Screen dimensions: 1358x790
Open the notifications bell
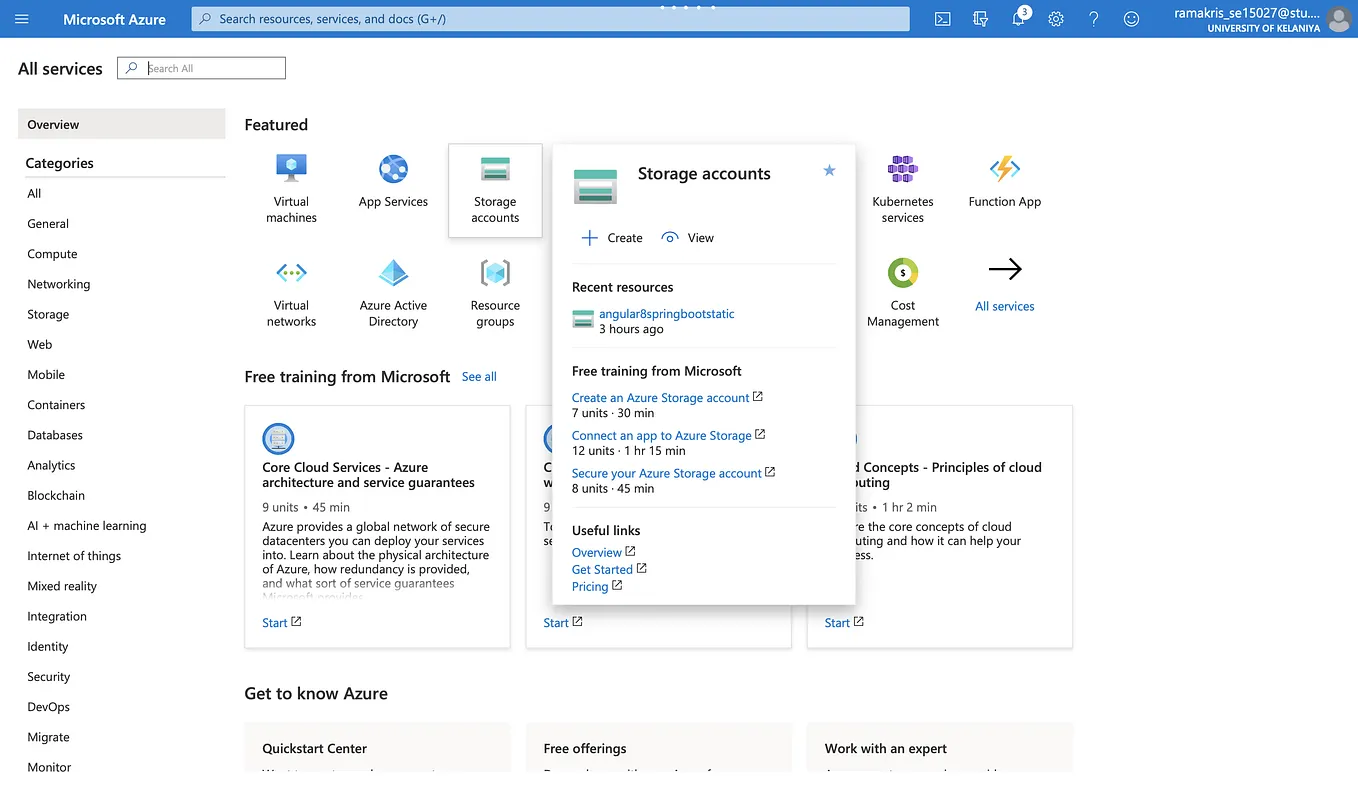coord(1018,18)
